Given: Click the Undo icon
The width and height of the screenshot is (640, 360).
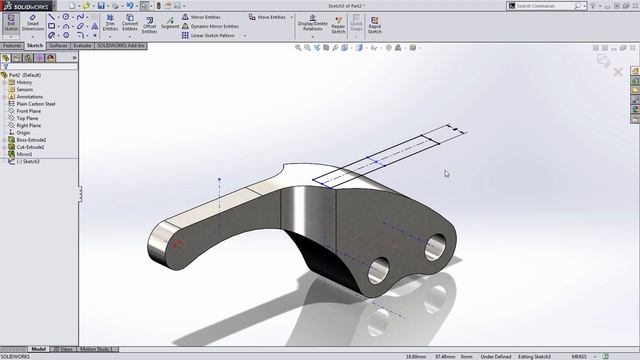Looking at the screenshot, I should pos(130,6).
